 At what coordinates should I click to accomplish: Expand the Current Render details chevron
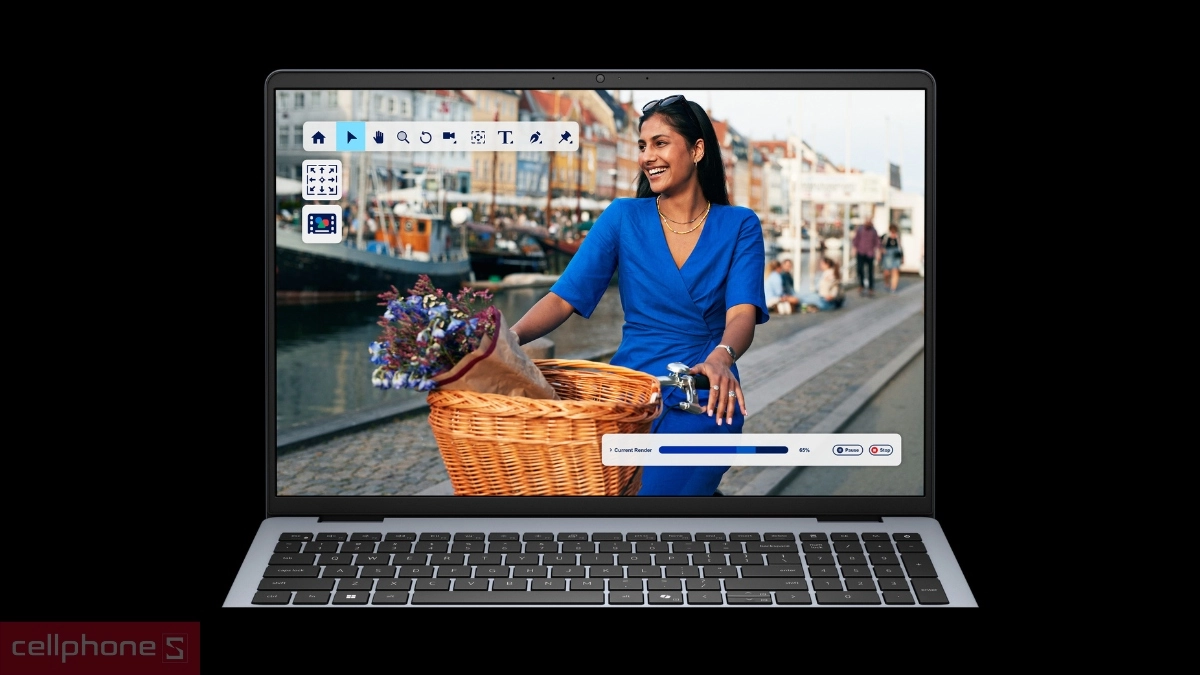[x=611, y=450]
